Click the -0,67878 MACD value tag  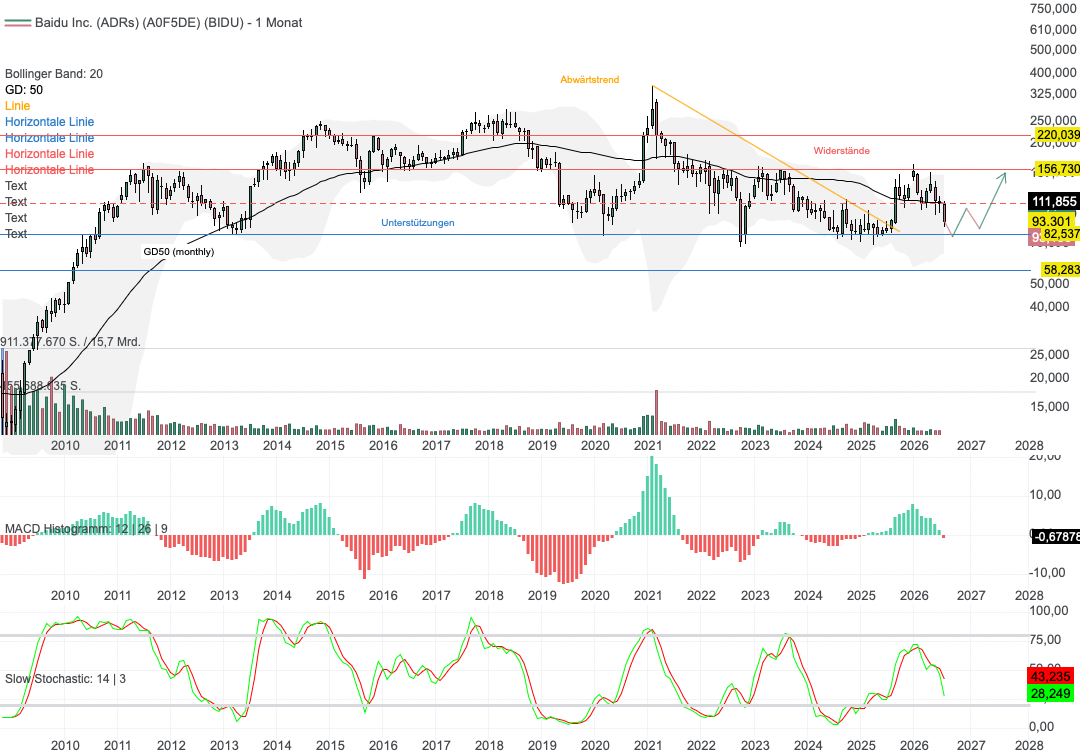click(1055, 536)
